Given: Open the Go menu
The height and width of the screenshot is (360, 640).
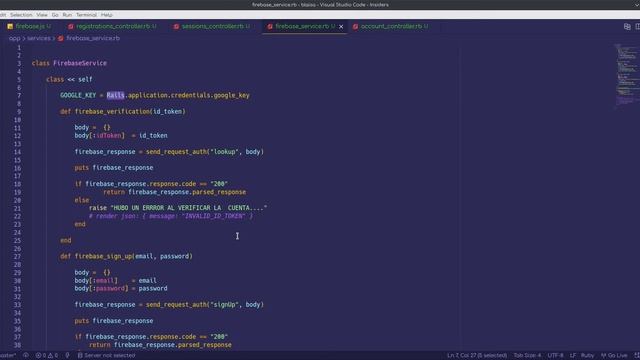Looking at the screenshot, I should click(x=55, y=15).
